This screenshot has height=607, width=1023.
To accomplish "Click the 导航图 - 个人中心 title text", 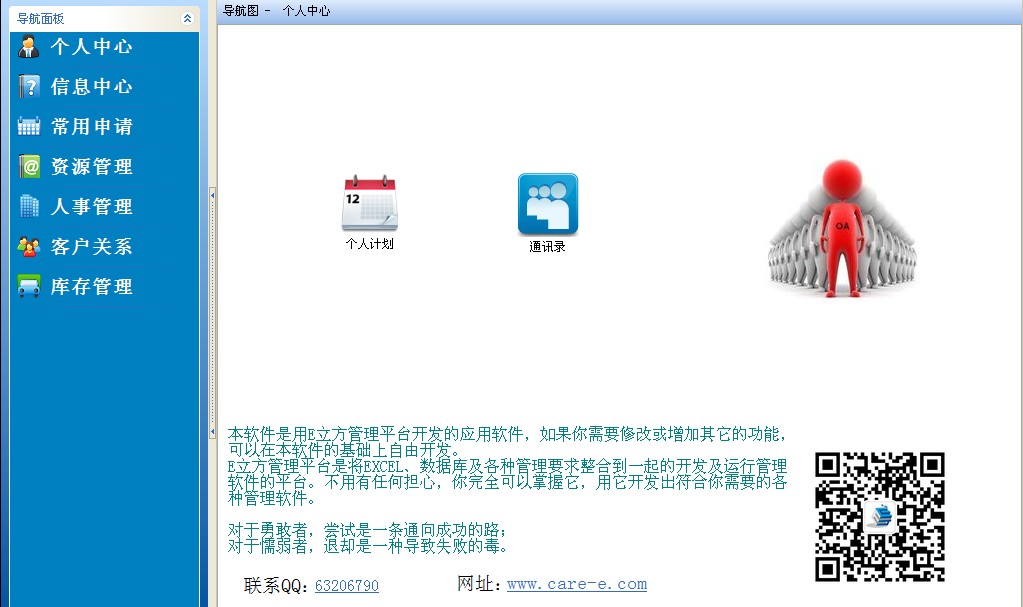I will point(277,10).
